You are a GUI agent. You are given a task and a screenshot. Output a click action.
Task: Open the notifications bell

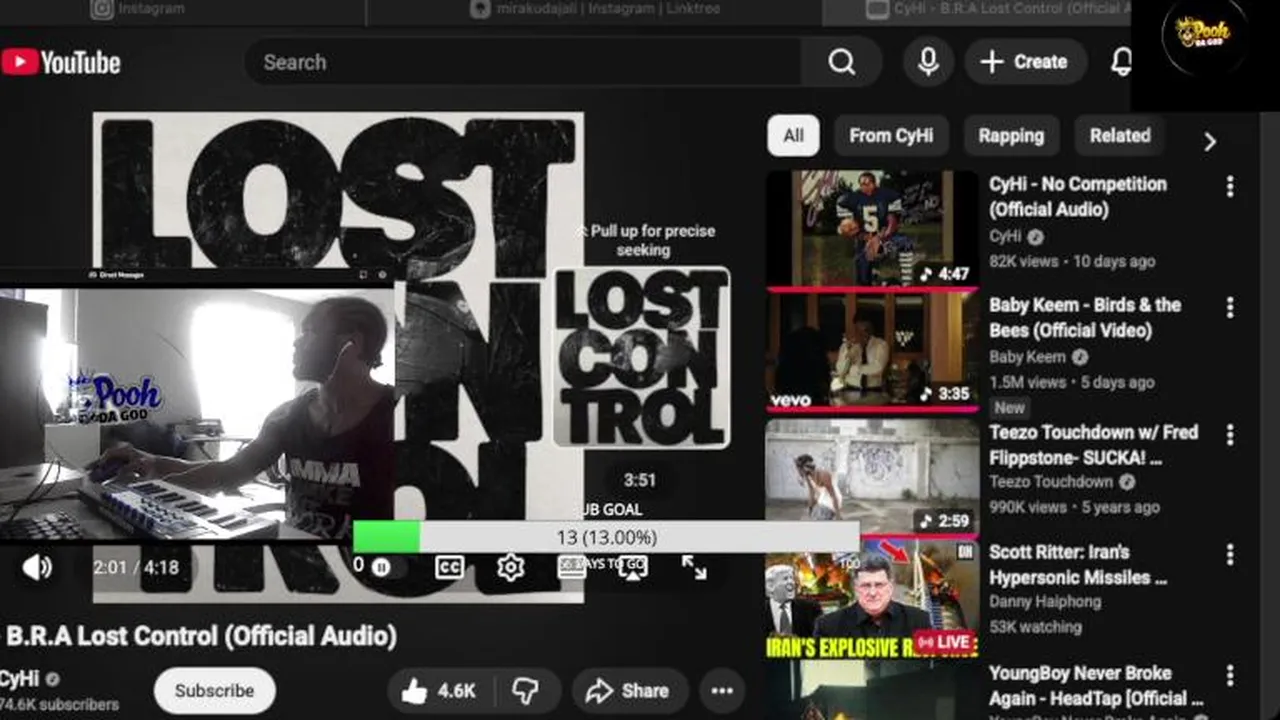coord(1121,62)
